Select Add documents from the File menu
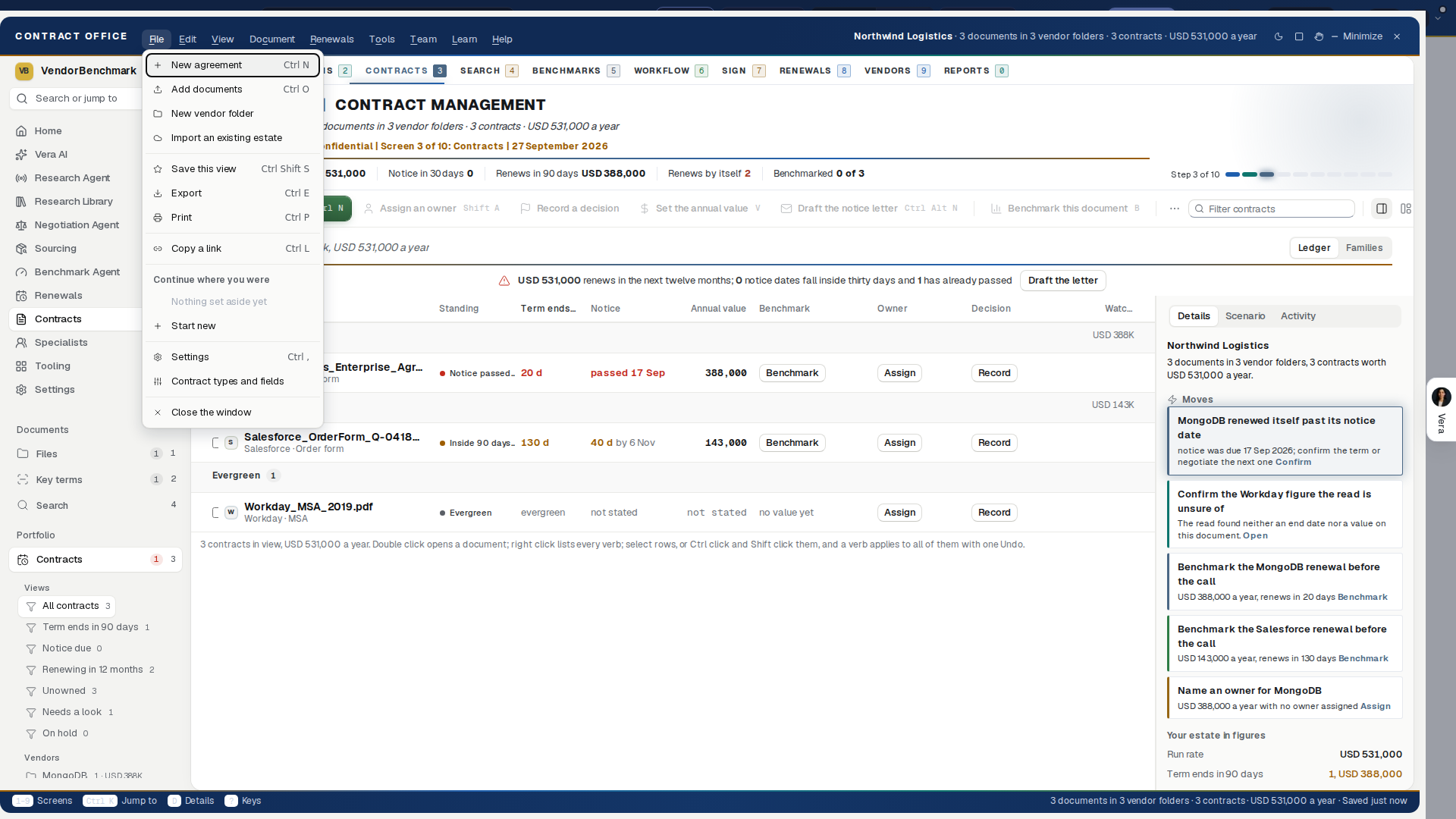Image resolution: width=1456 pixels, height=819 pixels. coord(233,89)
